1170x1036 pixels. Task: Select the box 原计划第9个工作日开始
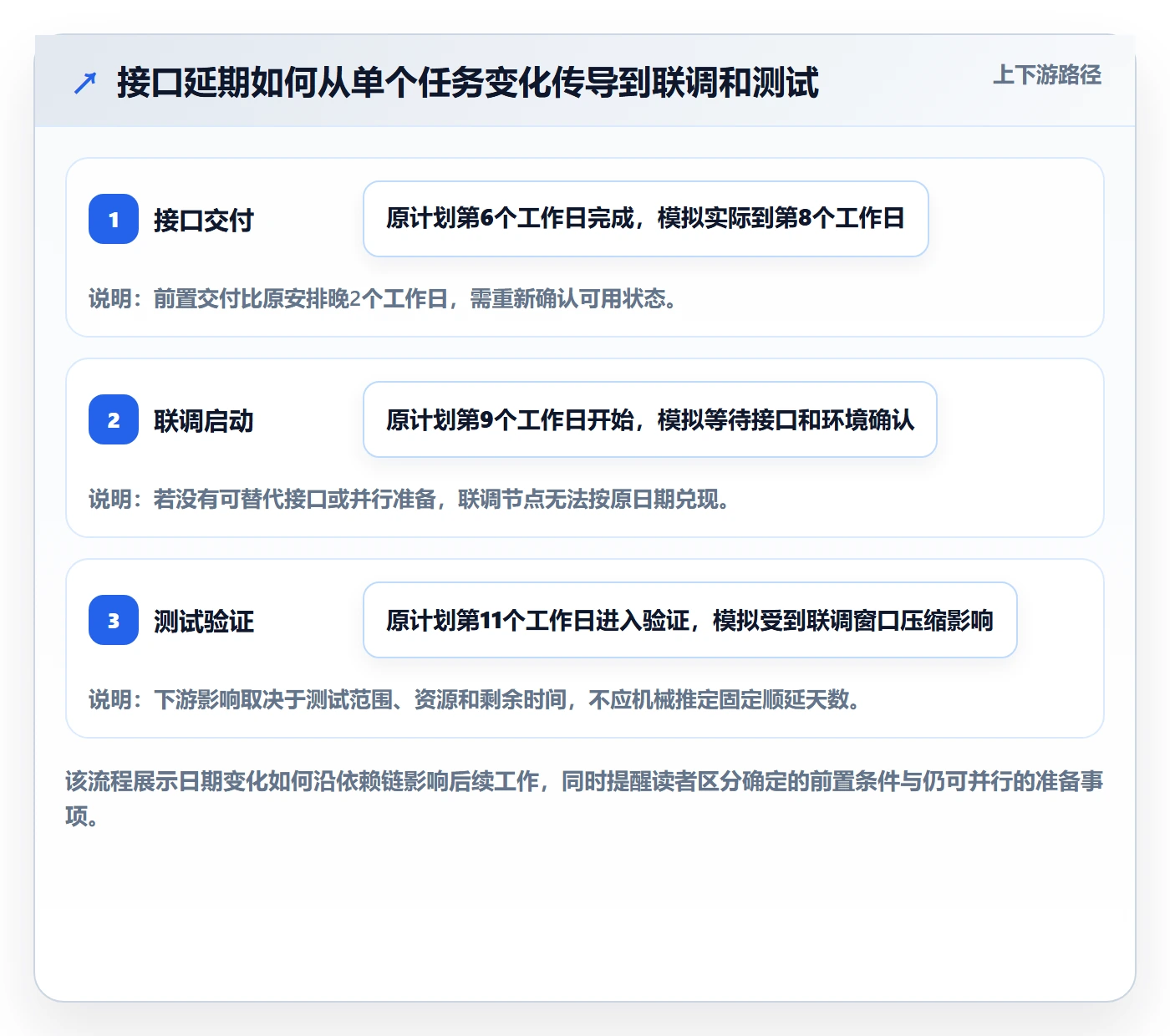coord(650,419)
